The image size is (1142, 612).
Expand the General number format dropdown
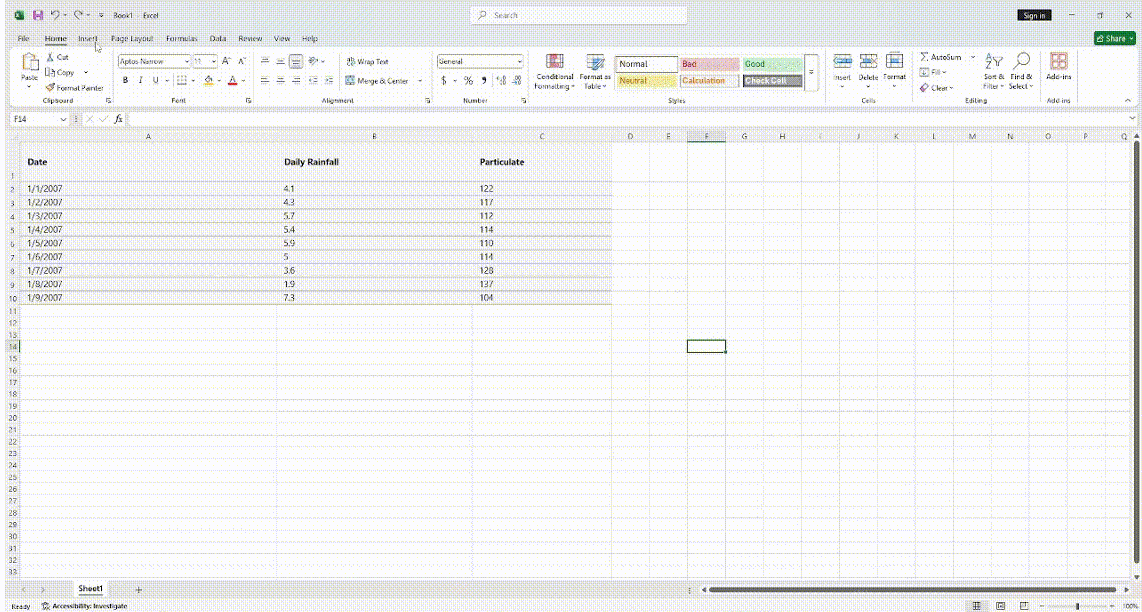[x=519, y=62]
